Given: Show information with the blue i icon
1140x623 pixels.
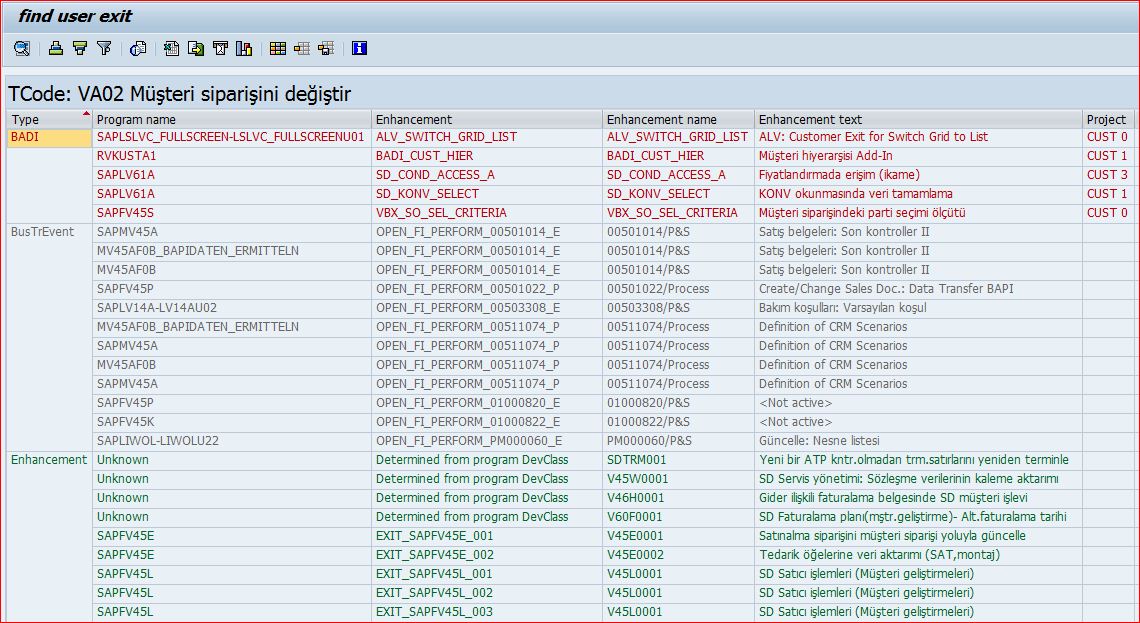Looking at the screenshot, I should 359,49.
